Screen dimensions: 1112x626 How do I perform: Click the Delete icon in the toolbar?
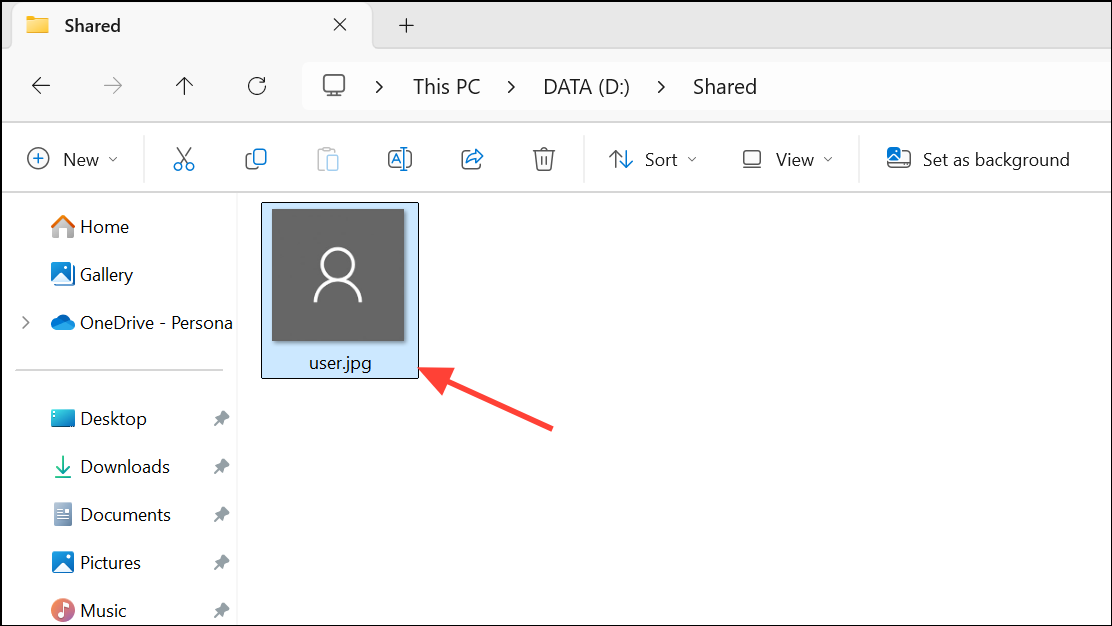point(543,159)
